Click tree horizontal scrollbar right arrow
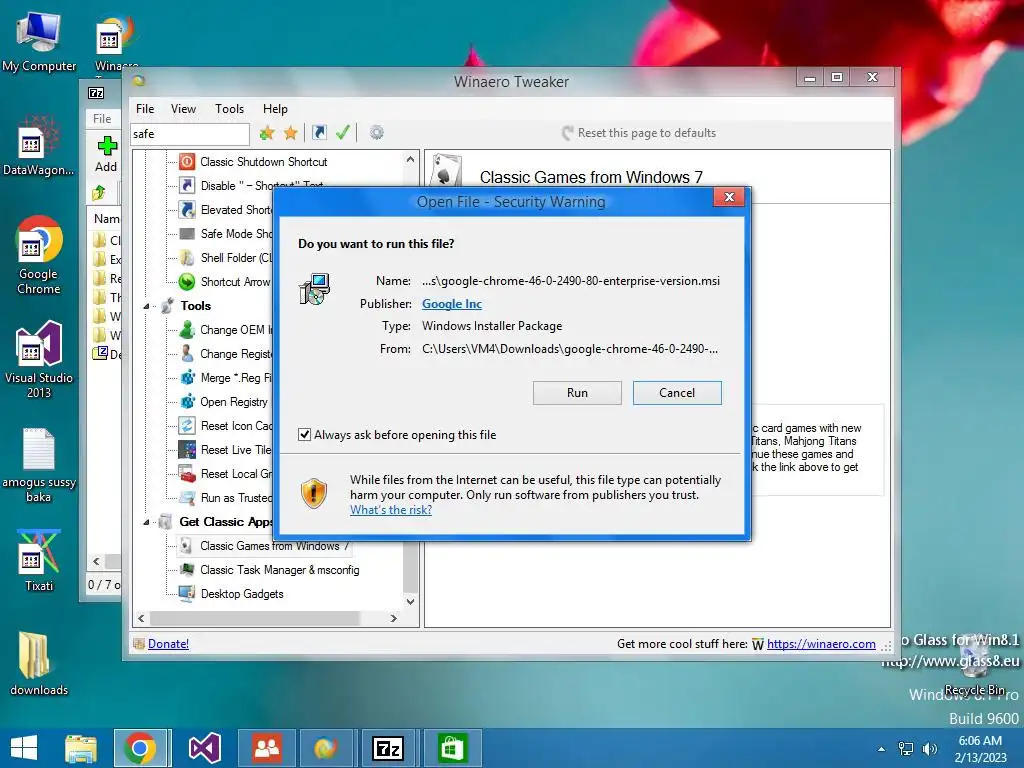1024x768 pixels. pos(393,618)
